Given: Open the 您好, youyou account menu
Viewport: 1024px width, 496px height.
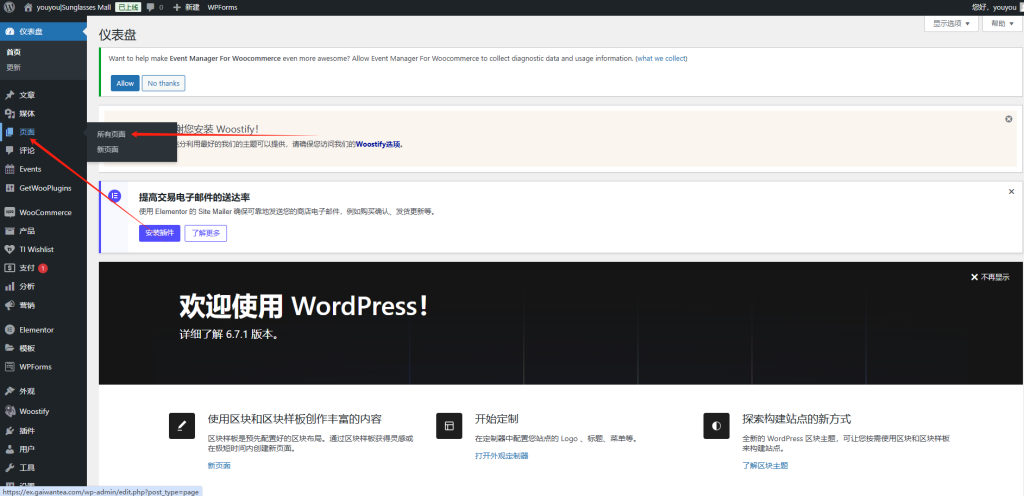Looking at the screenshot, I should (998, 7).
